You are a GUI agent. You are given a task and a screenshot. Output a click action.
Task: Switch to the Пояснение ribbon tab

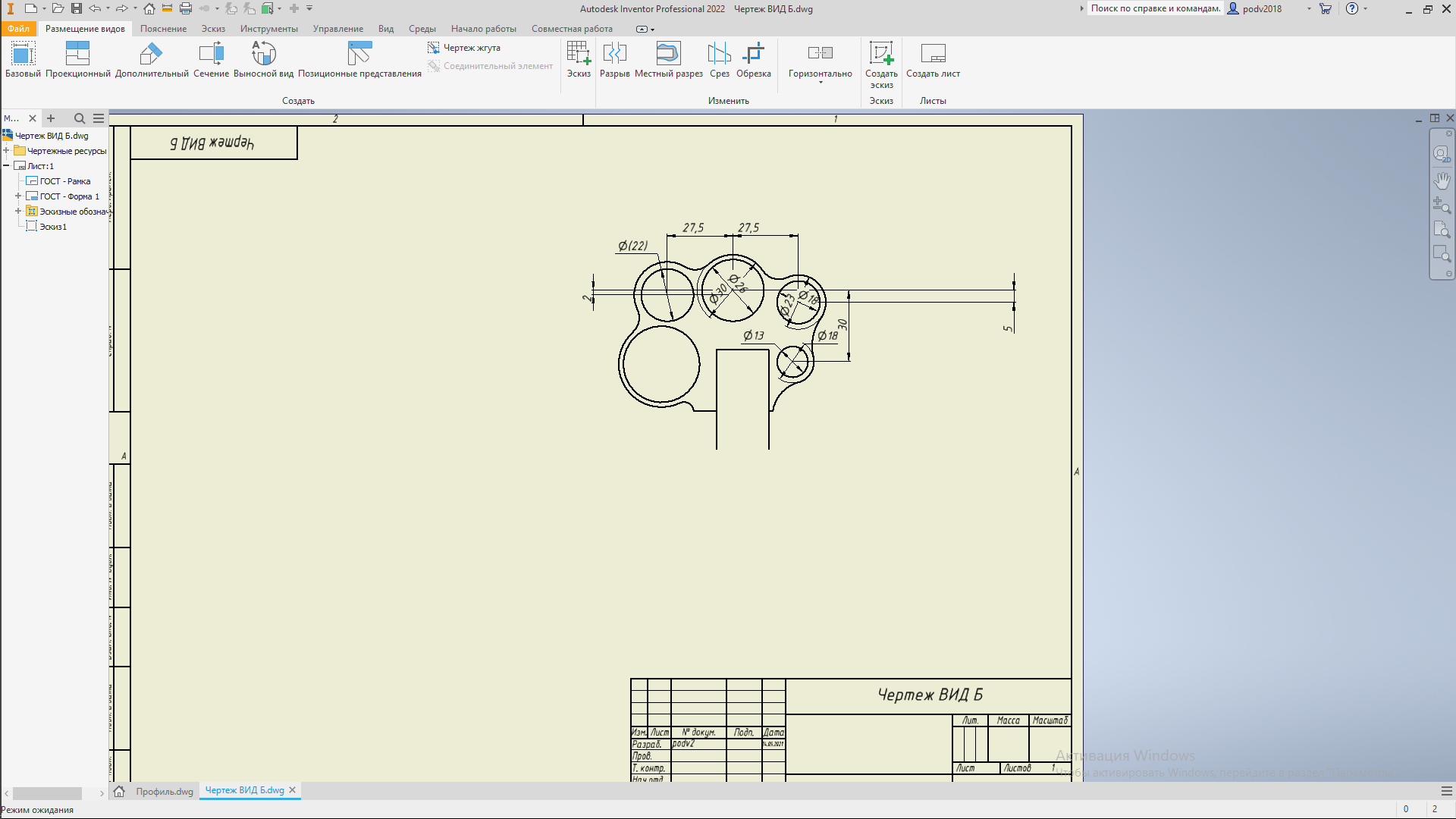(x=163, y=29)
